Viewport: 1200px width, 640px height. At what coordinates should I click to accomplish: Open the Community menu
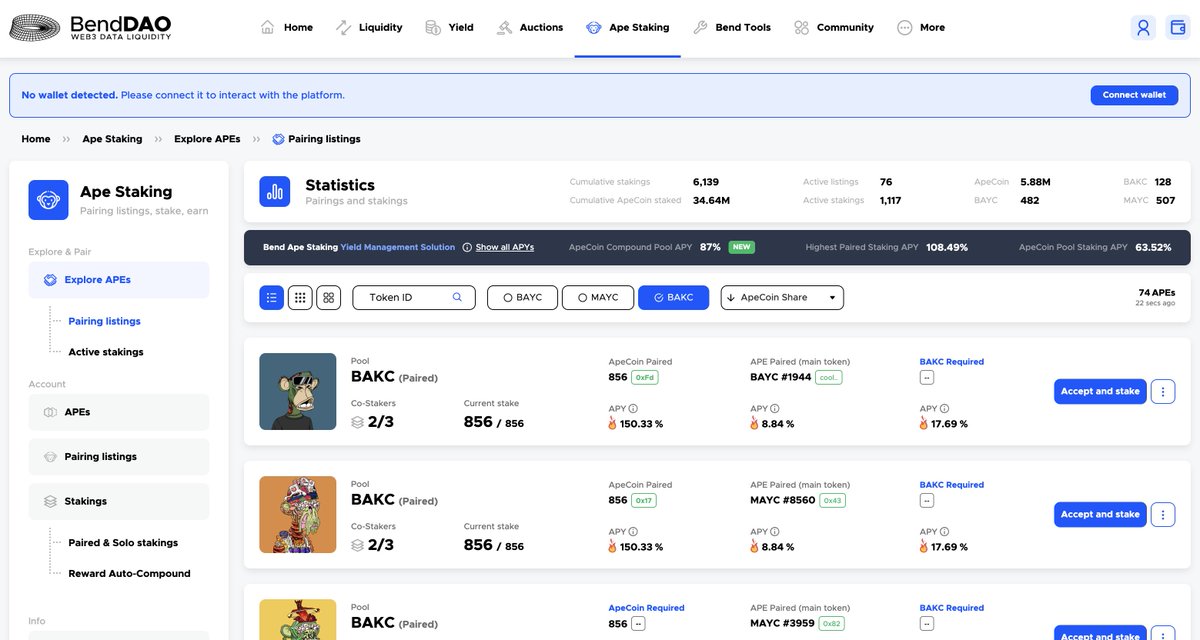coord(833,27)
